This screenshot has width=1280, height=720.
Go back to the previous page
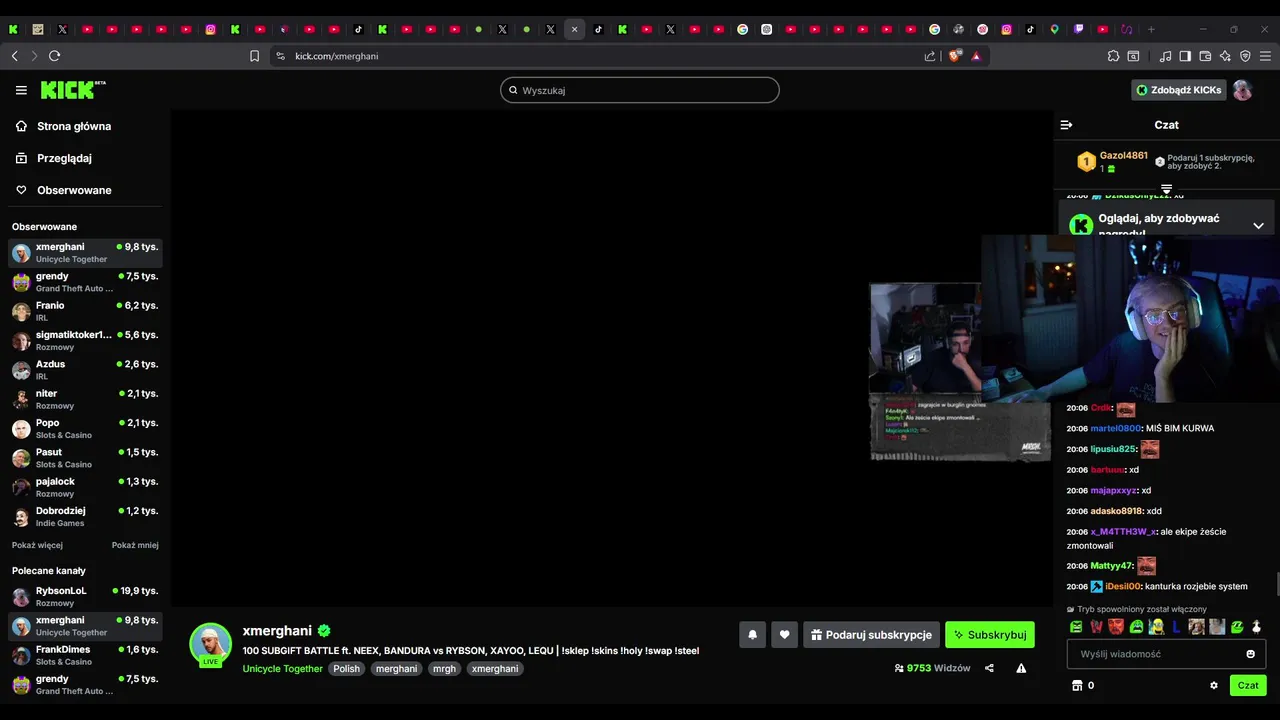tap(14, 56)
